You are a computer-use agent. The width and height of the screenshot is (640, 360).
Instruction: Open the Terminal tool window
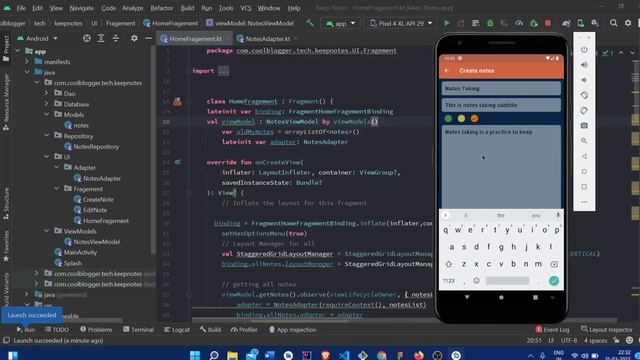(138, 329)
